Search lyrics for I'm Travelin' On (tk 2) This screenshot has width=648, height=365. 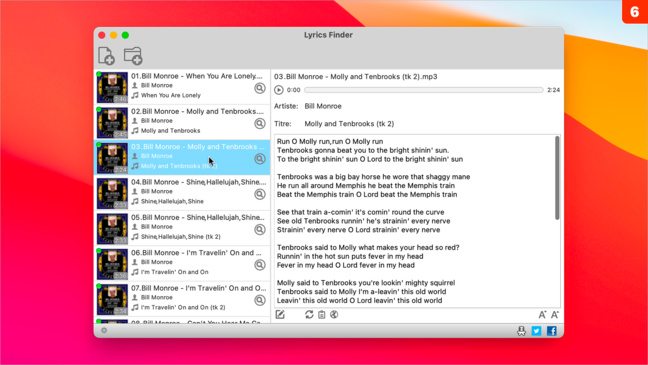(x=260, y=300)
